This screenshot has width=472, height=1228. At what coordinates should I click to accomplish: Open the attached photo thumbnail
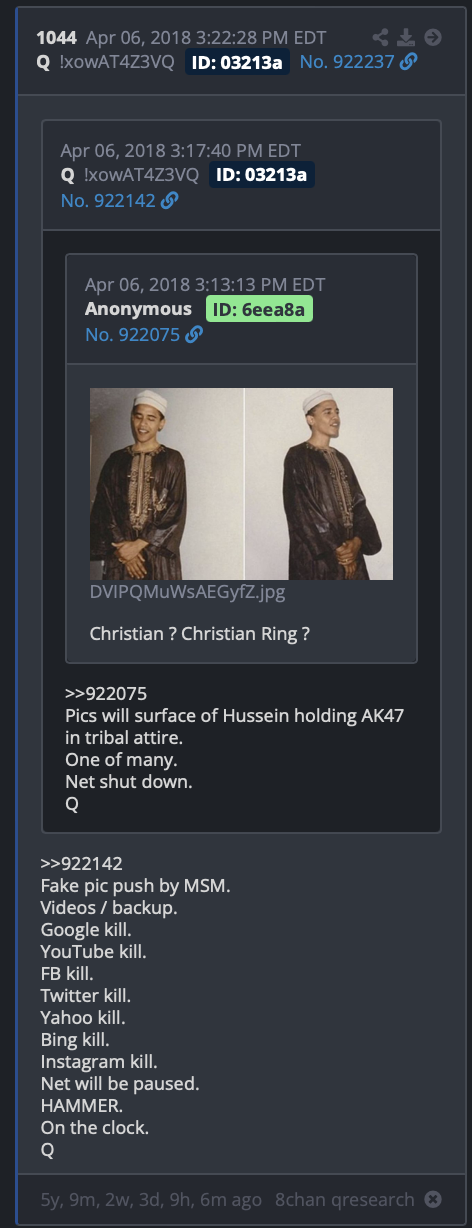(x=241, y=484)
